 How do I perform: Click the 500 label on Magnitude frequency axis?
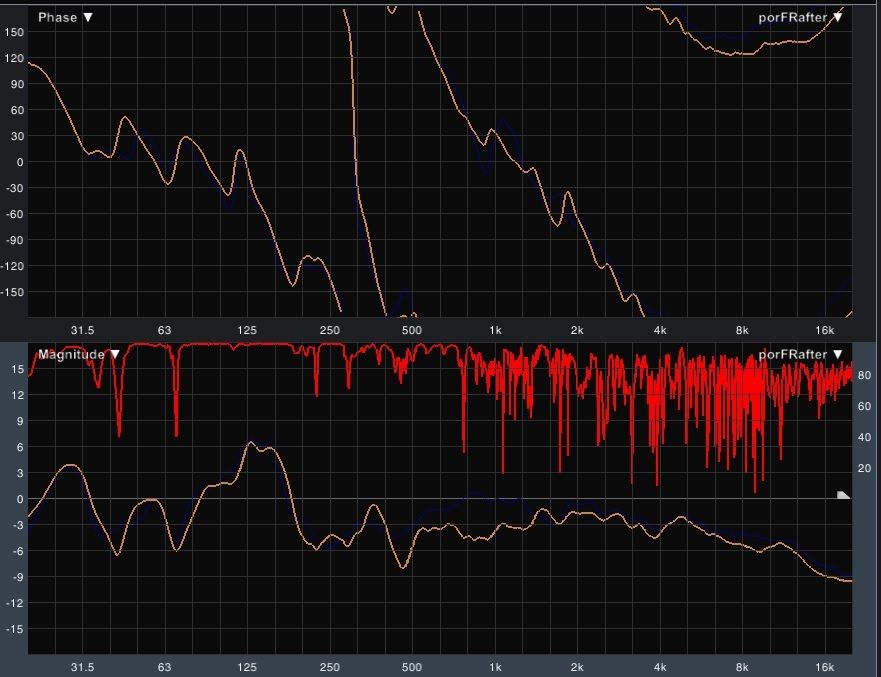point(411,666)
